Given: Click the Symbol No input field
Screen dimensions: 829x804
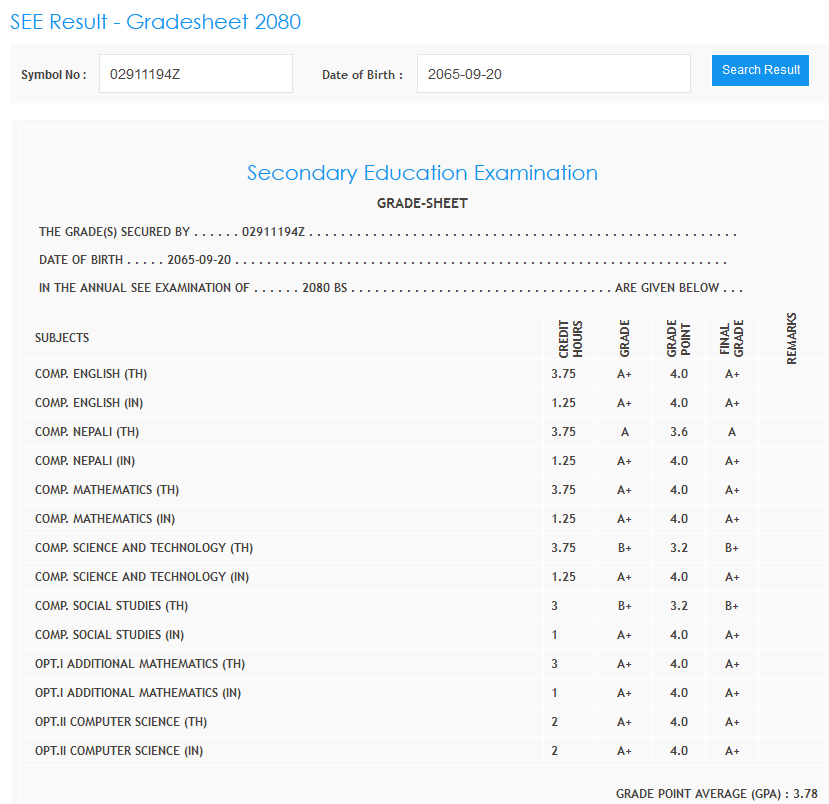Looking at the screenshot, I should (195, 74).
